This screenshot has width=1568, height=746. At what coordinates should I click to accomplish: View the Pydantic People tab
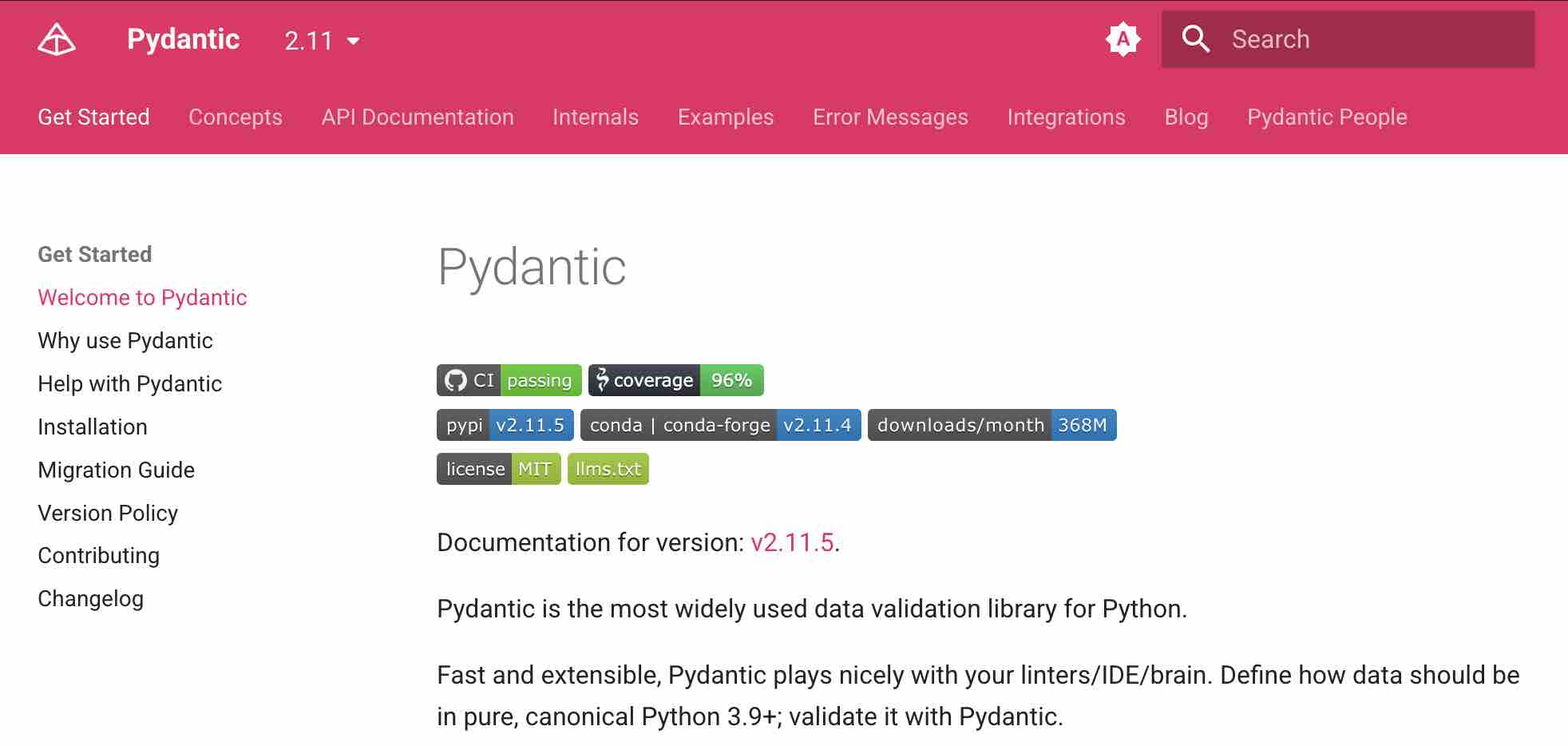pyautogui.click(x=1327, y=117)
